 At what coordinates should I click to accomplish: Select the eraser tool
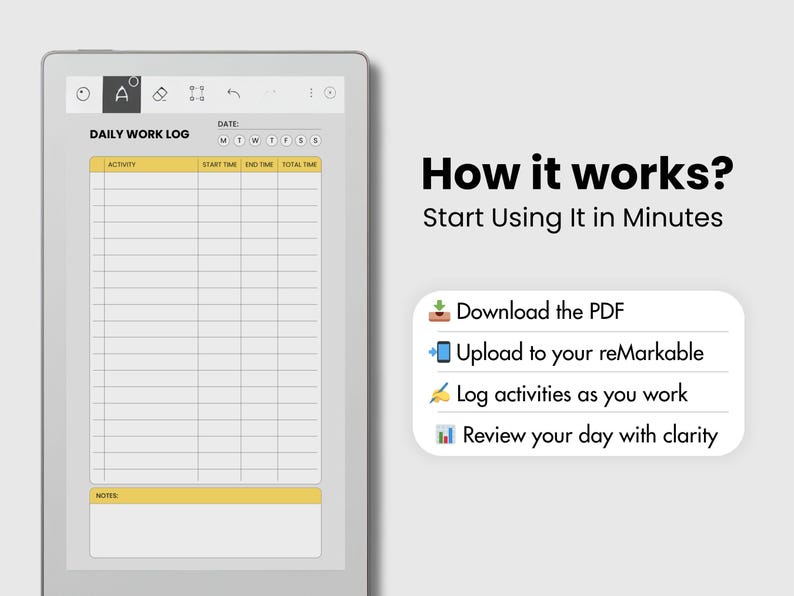pyautogui.click(x=160, y=94)
